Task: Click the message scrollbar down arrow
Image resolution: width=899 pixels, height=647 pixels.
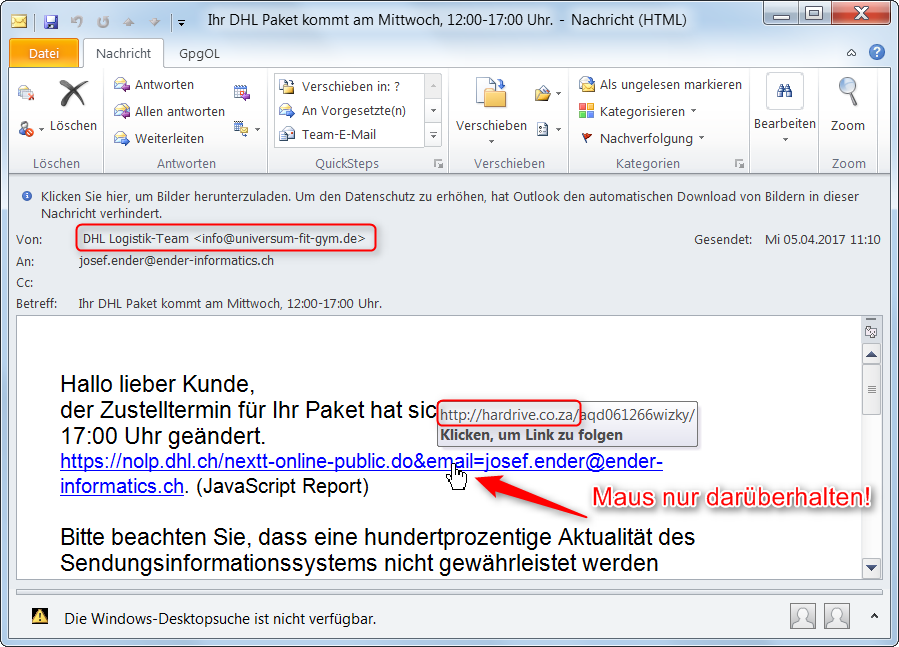Action: (871, 568)
